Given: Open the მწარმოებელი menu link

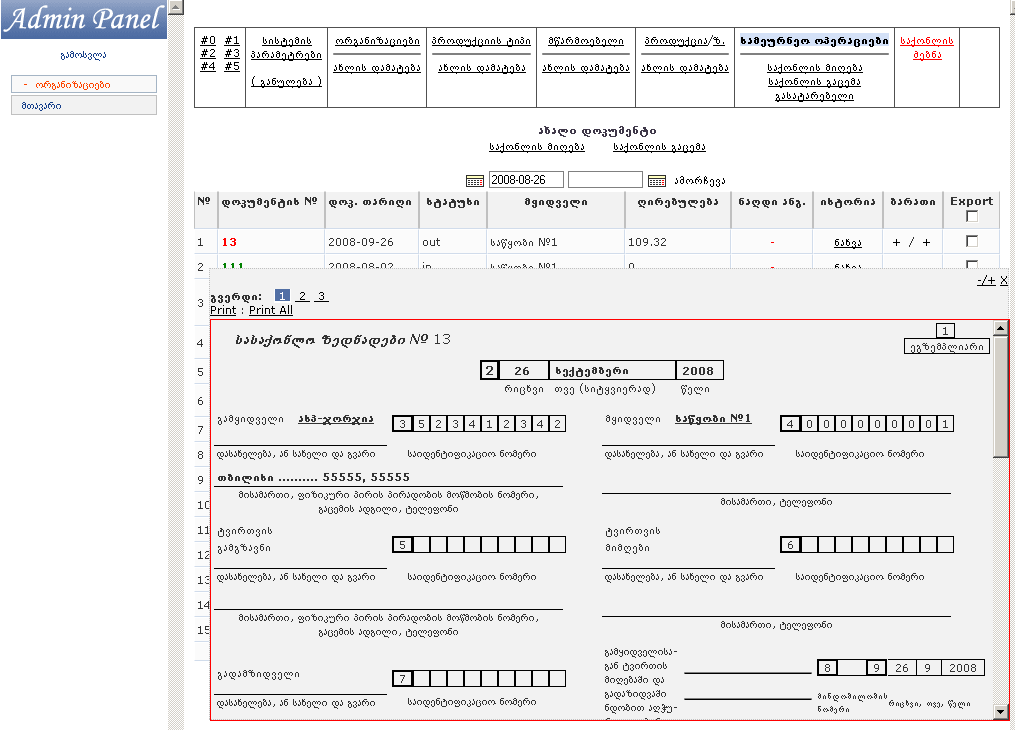Looking at the screenshot, I should click(x=586, y=41).
